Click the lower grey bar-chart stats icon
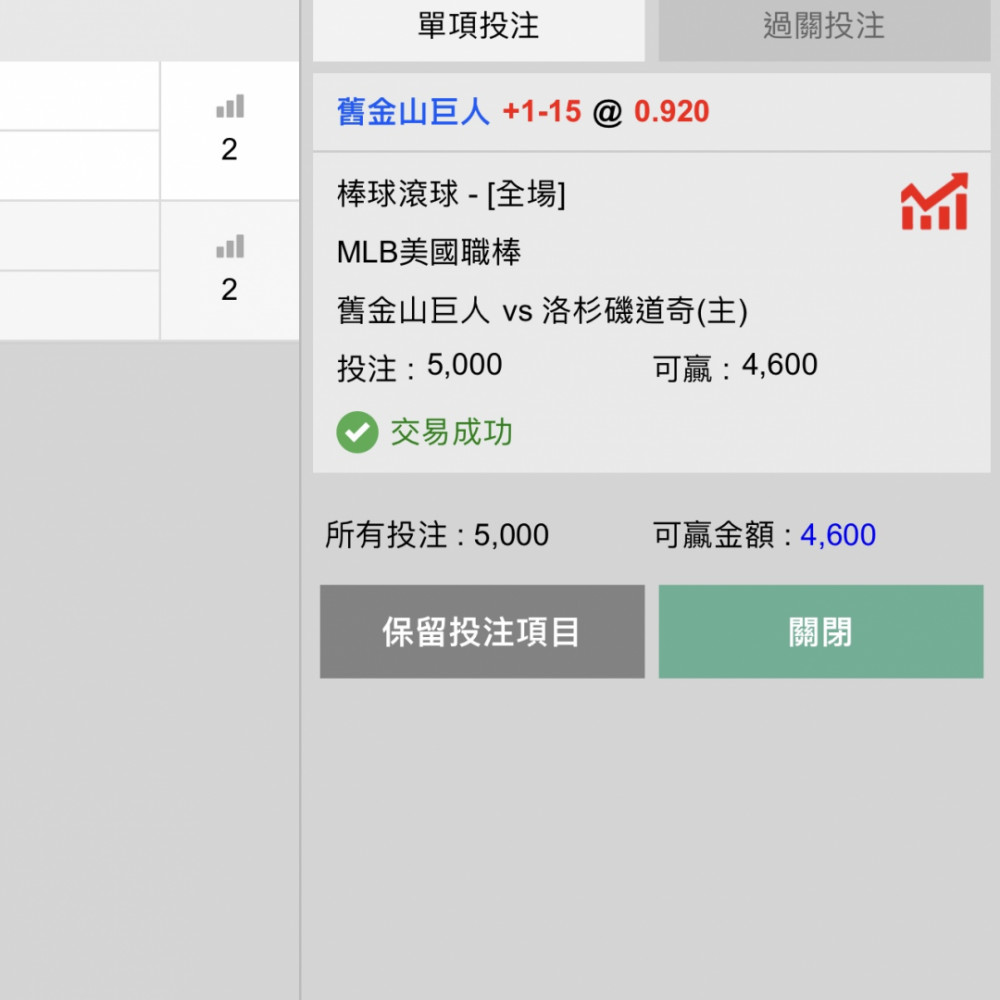This screenshot has width=1000, height=1000. click(230, 246)
